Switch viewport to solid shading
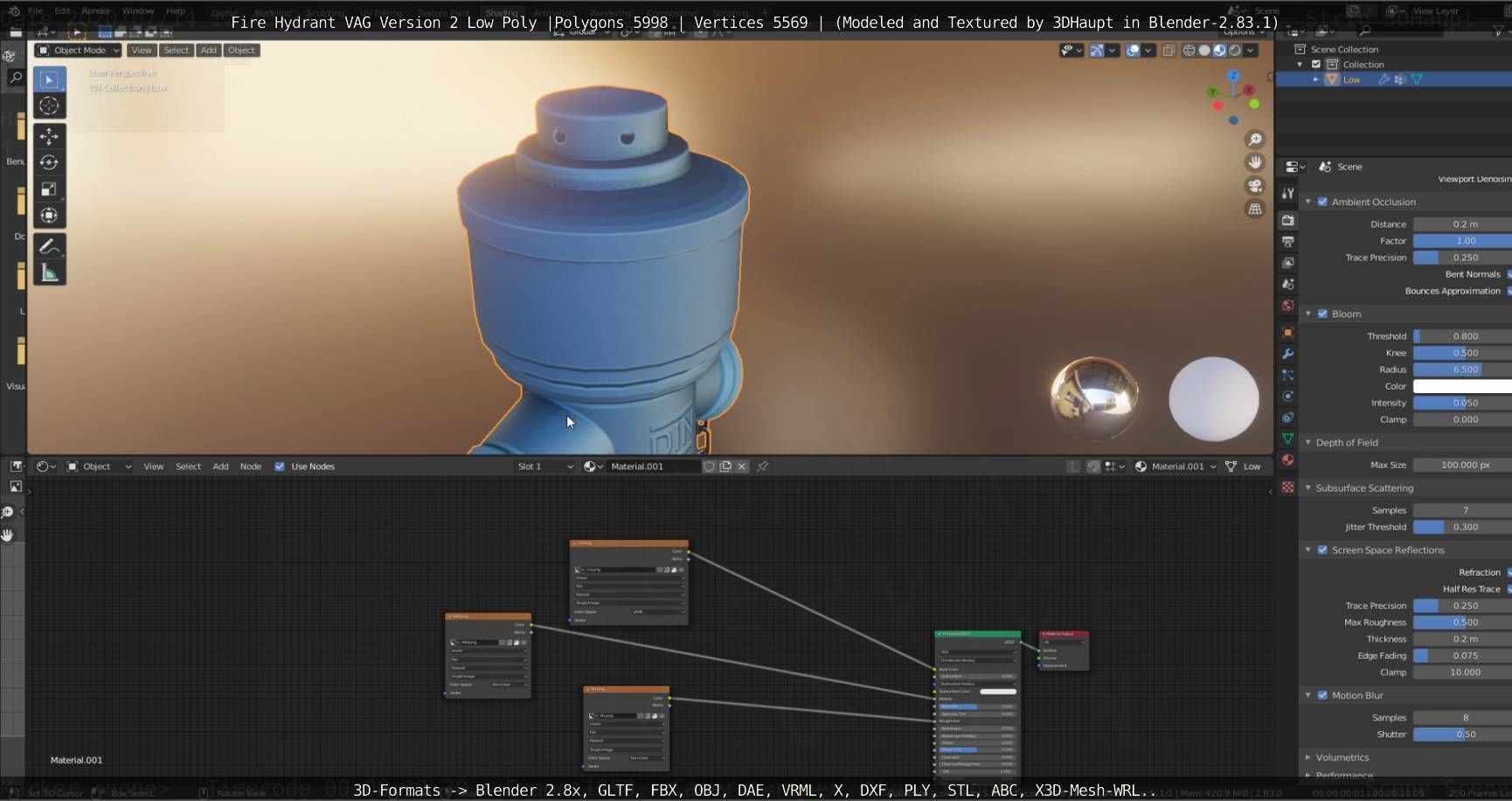Viewport: 1512px width, 801px height. pyautogui.click(x=1204, y=51)
